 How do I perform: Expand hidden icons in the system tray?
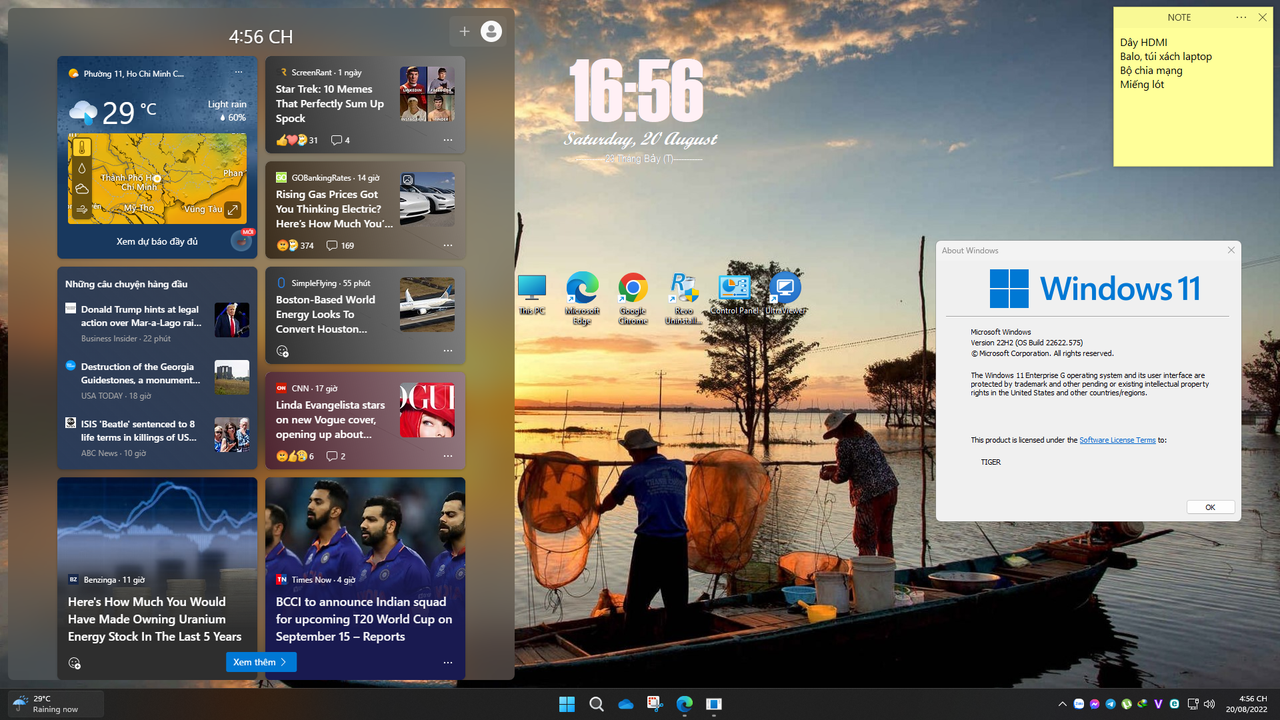(1062, 704)
